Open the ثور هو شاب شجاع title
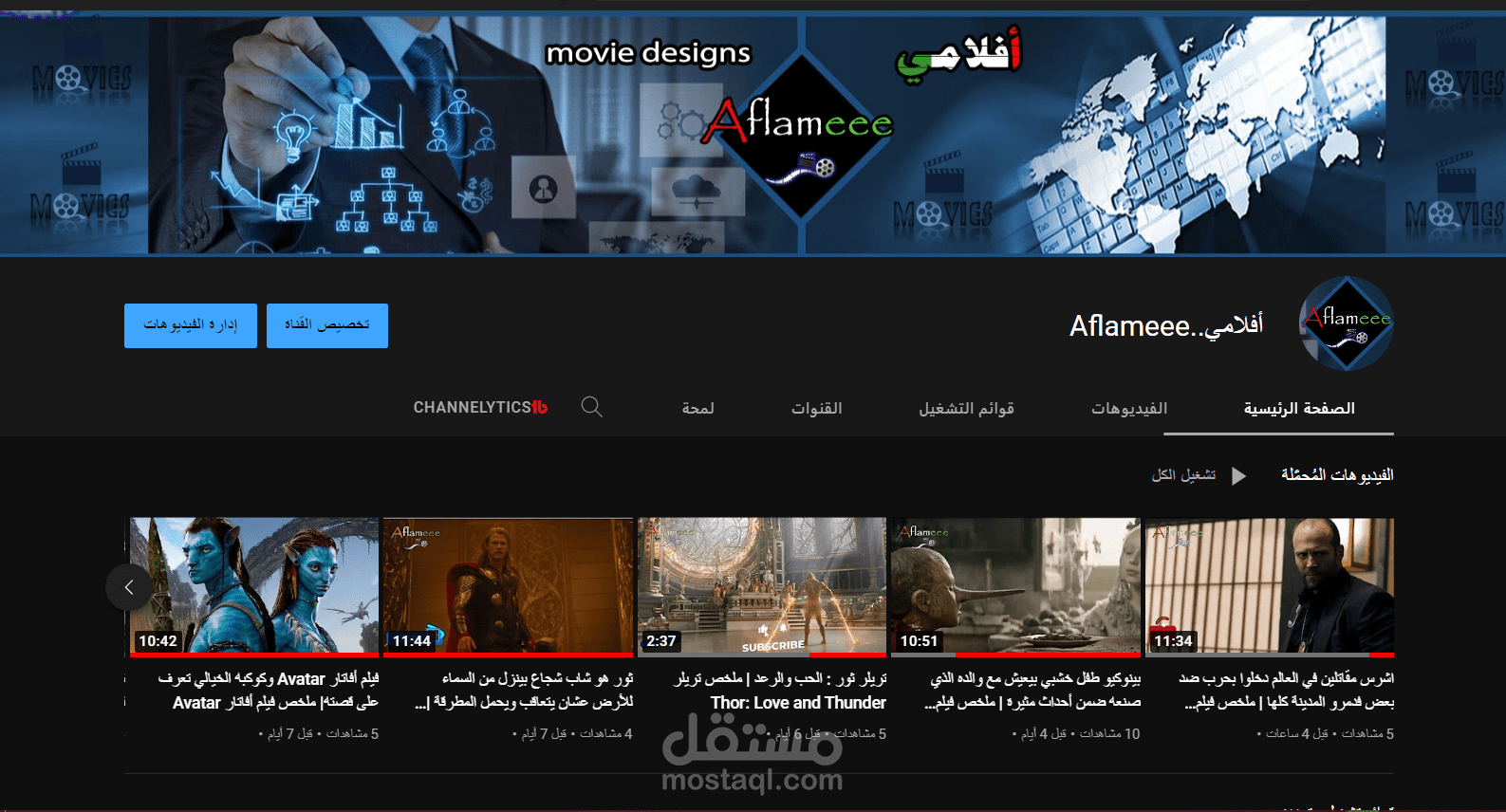The image size is (1506, 812). tap(524, 691)
